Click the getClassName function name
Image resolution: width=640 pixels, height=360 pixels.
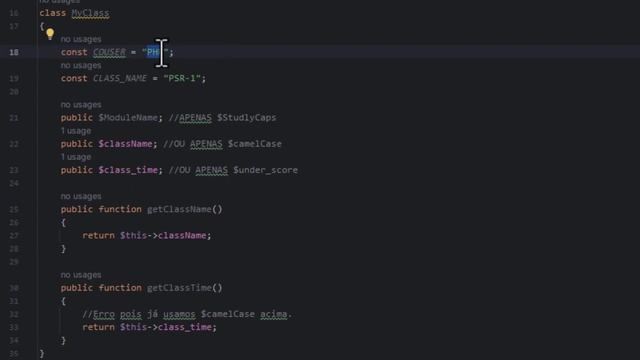[x=179, y=209]
